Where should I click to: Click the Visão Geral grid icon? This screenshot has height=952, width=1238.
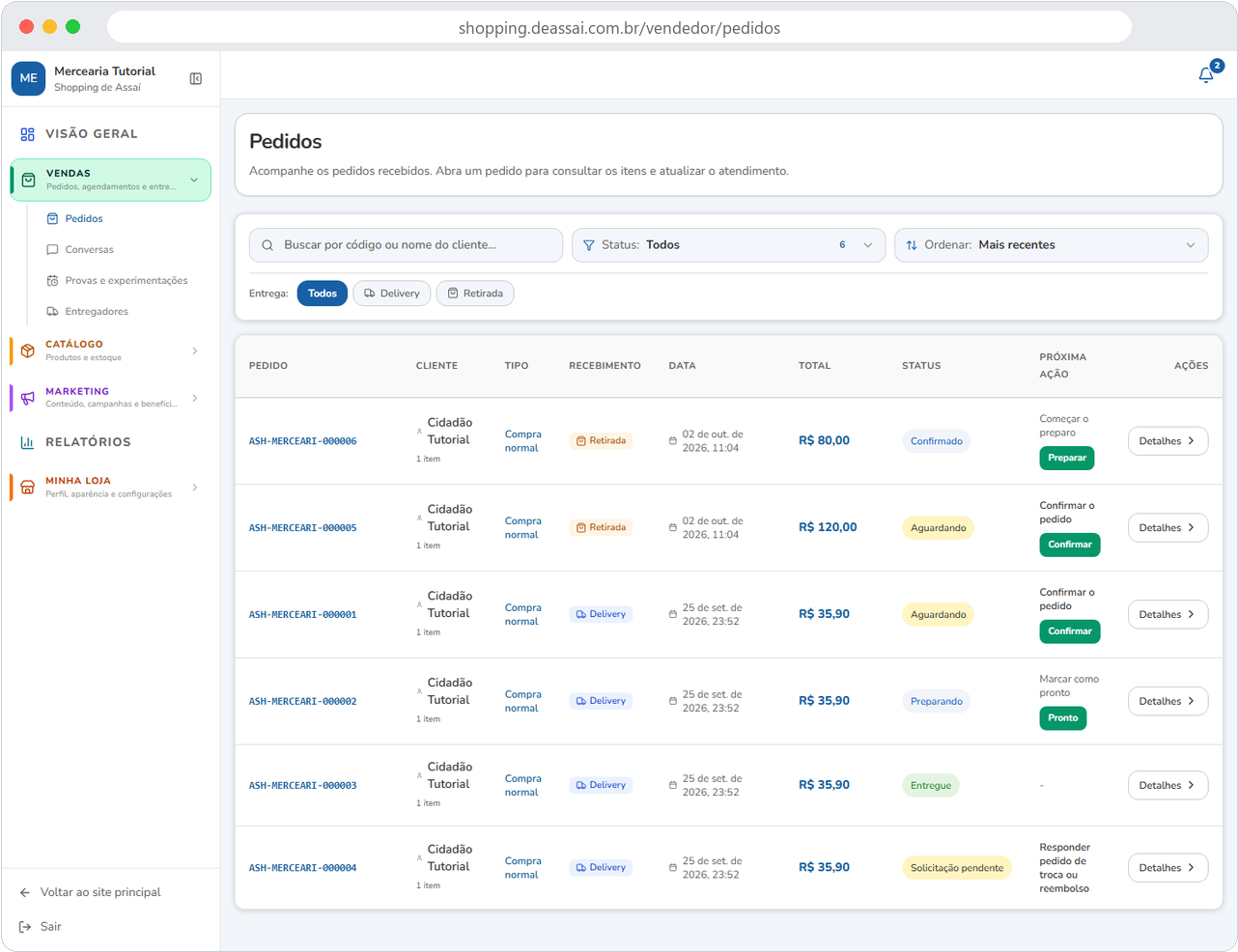pos(27,134)
